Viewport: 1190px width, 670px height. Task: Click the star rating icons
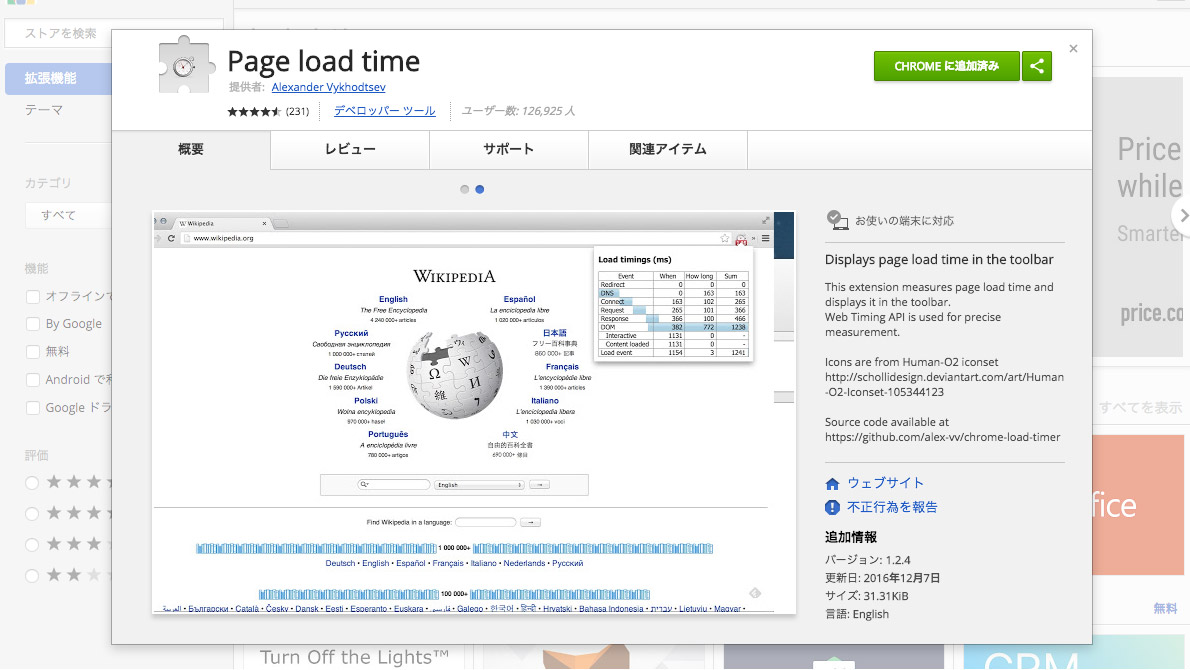click(254, 112)
